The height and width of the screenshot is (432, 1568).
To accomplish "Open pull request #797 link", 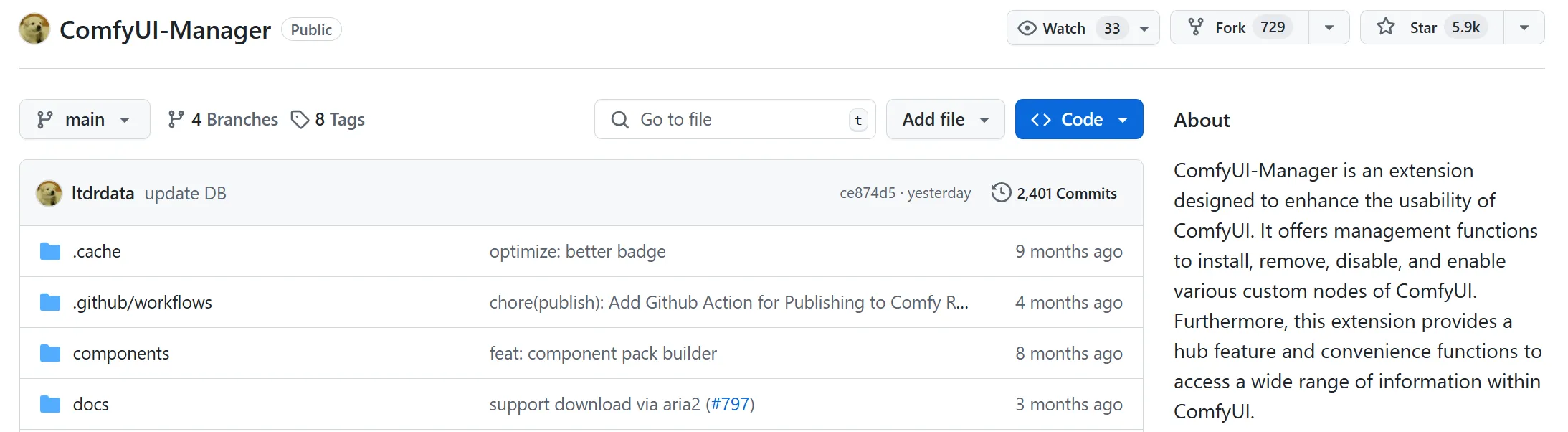I will pyautogui.click(x=730, y=405).
